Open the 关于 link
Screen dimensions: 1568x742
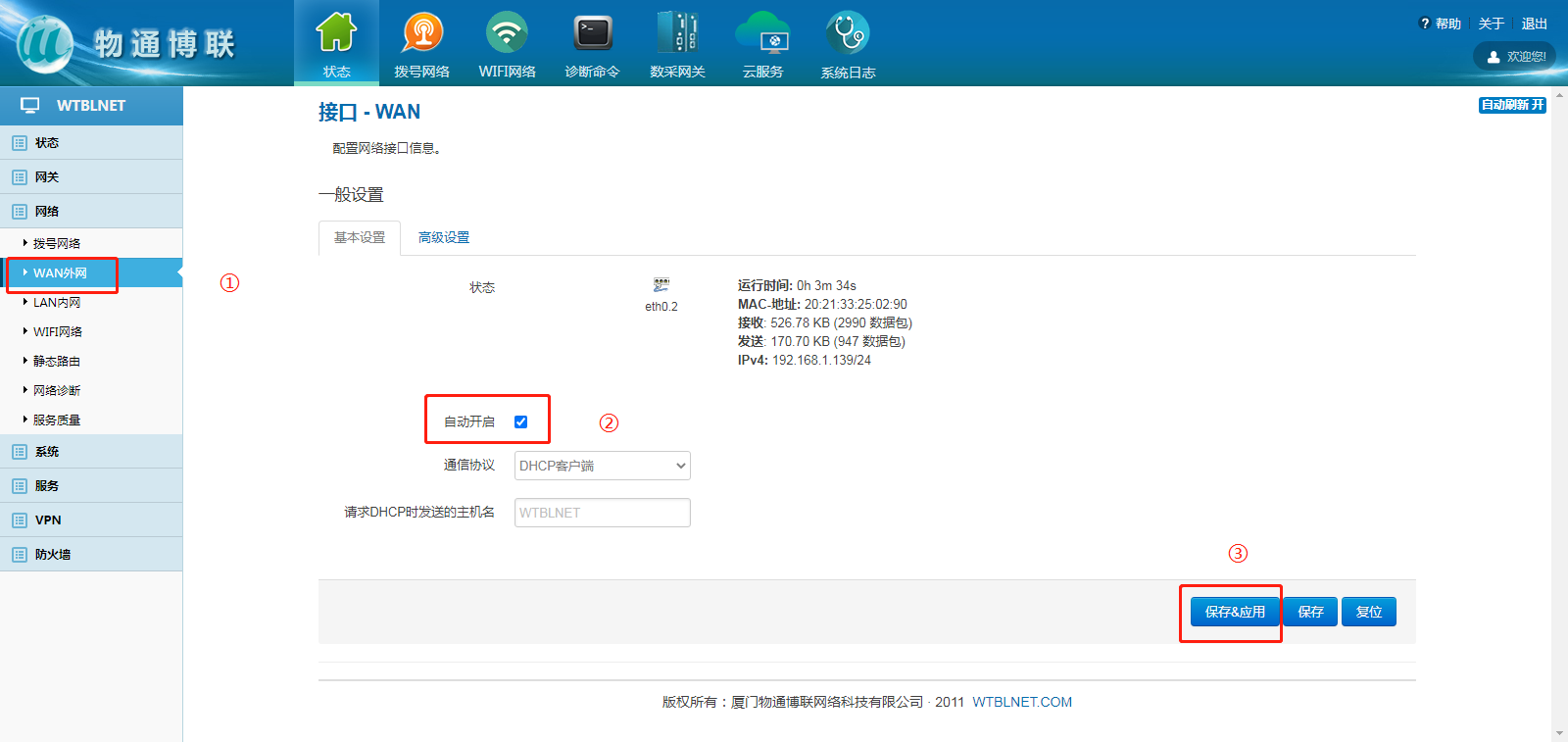[1492, 24]
